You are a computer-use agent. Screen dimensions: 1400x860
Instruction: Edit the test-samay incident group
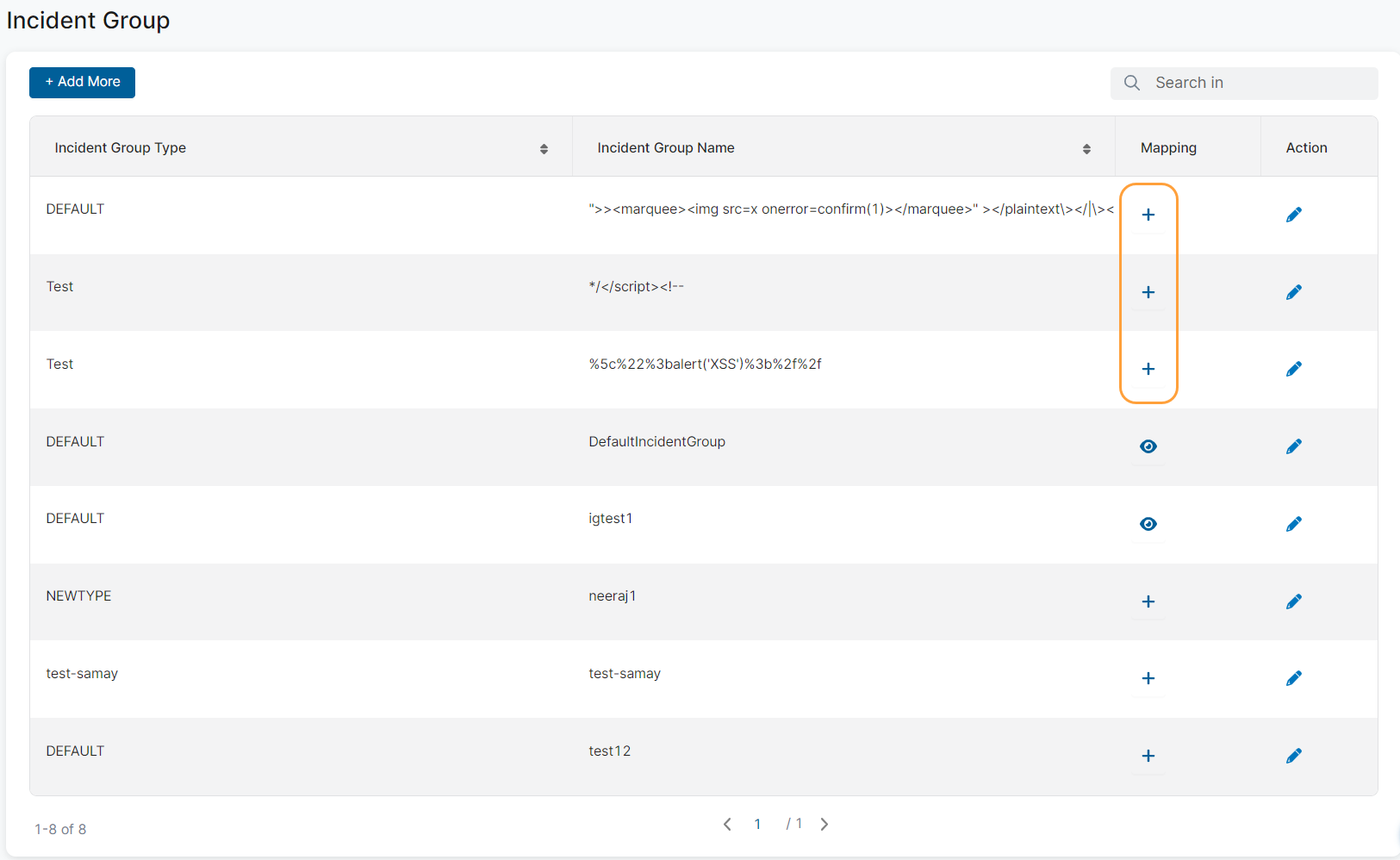[1294, 678]
